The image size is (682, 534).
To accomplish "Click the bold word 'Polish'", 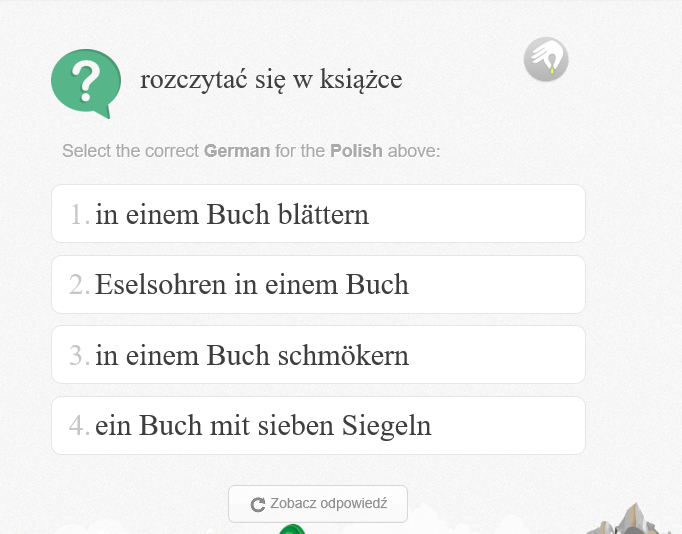I will (x=356, y=151).
